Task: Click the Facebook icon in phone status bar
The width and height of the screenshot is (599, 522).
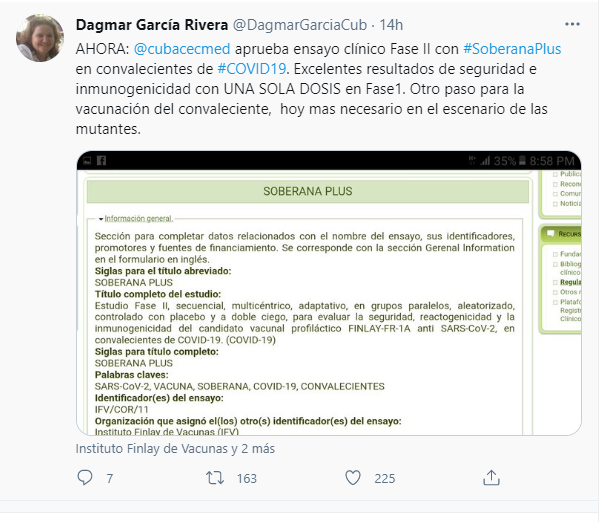Action: click(x=101, y=160)
